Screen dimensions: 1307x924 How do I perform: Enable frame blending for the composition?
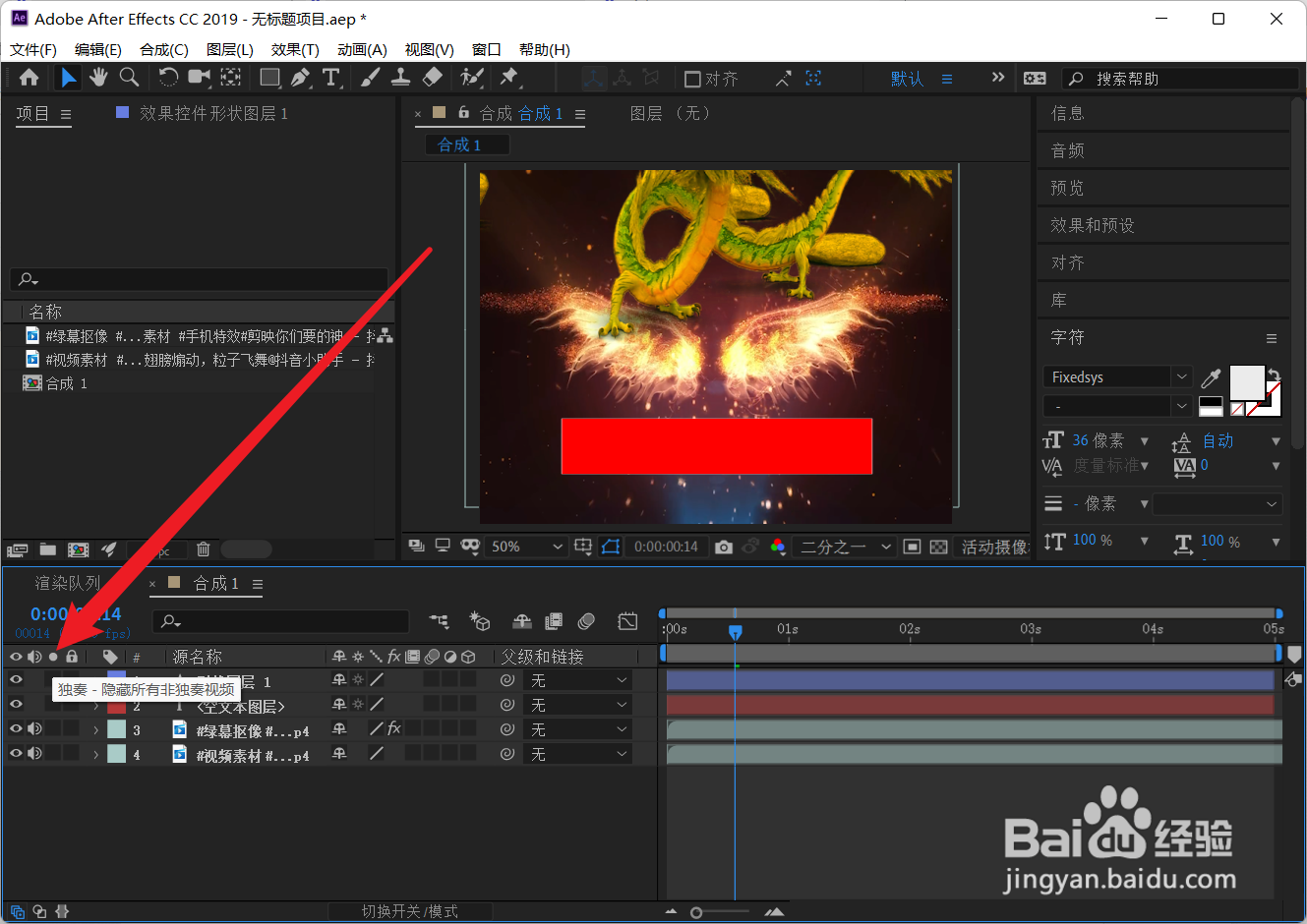(x=554, y=621)
